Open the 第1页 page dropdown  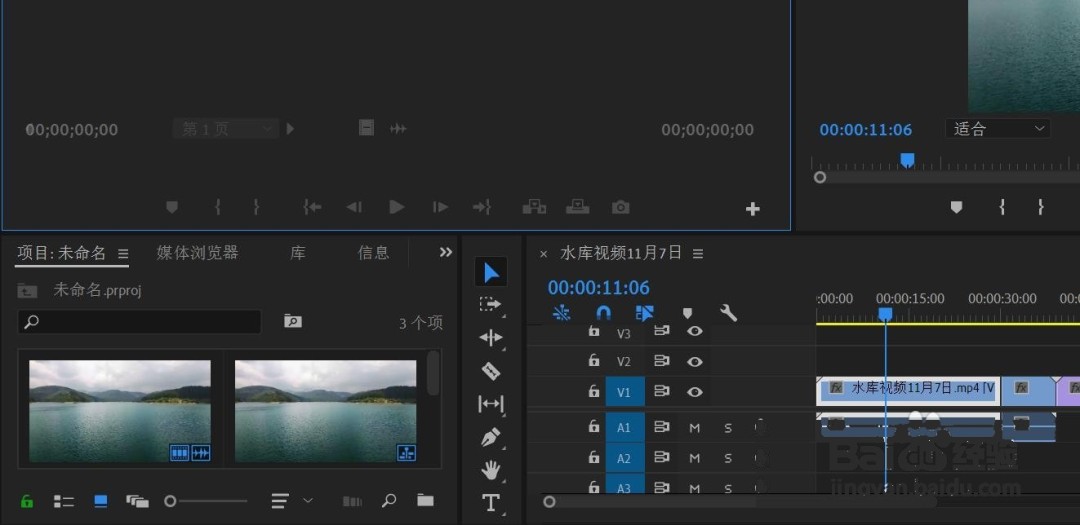pyautogui.click(x=225, y=129)
